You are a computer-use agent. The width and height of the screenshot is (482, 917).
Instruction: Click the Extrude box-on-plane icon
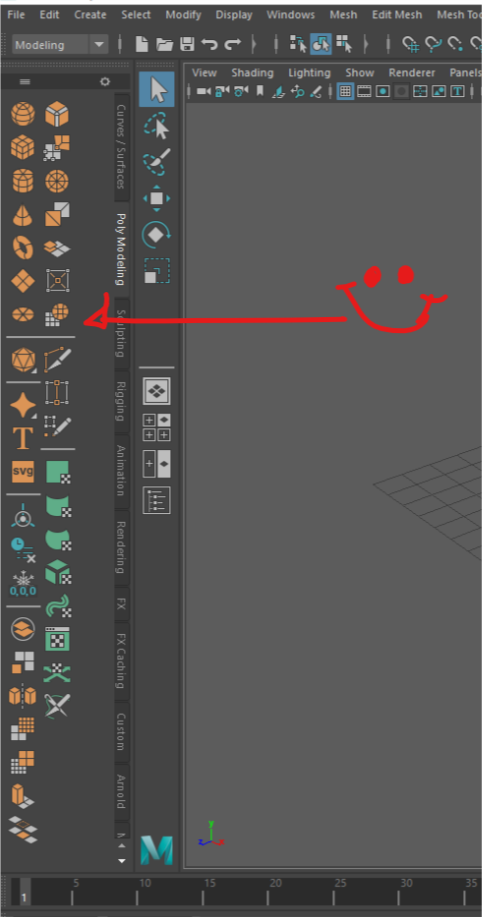pos(23,795)
